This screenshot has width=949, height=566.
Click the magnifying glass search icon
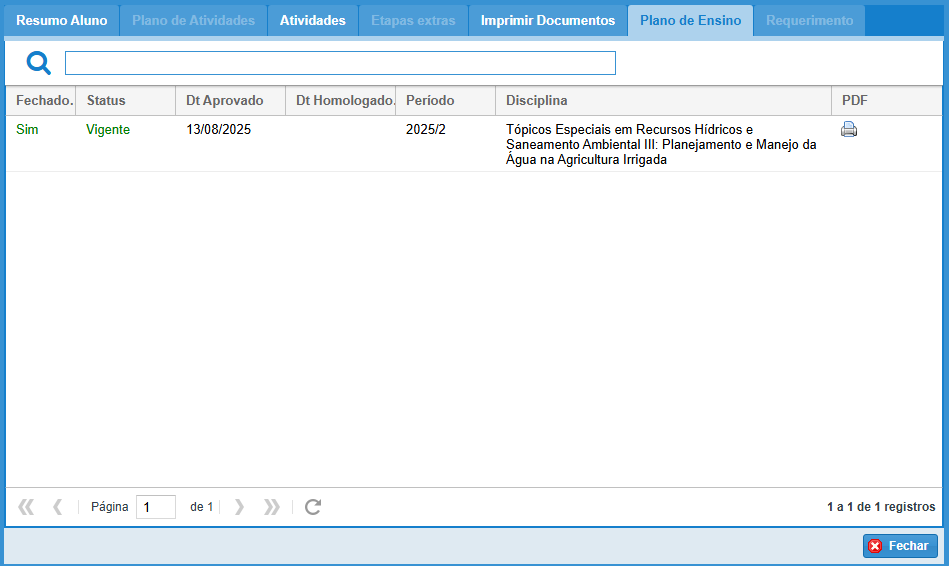pyautogui.click(x=38, y=64)
